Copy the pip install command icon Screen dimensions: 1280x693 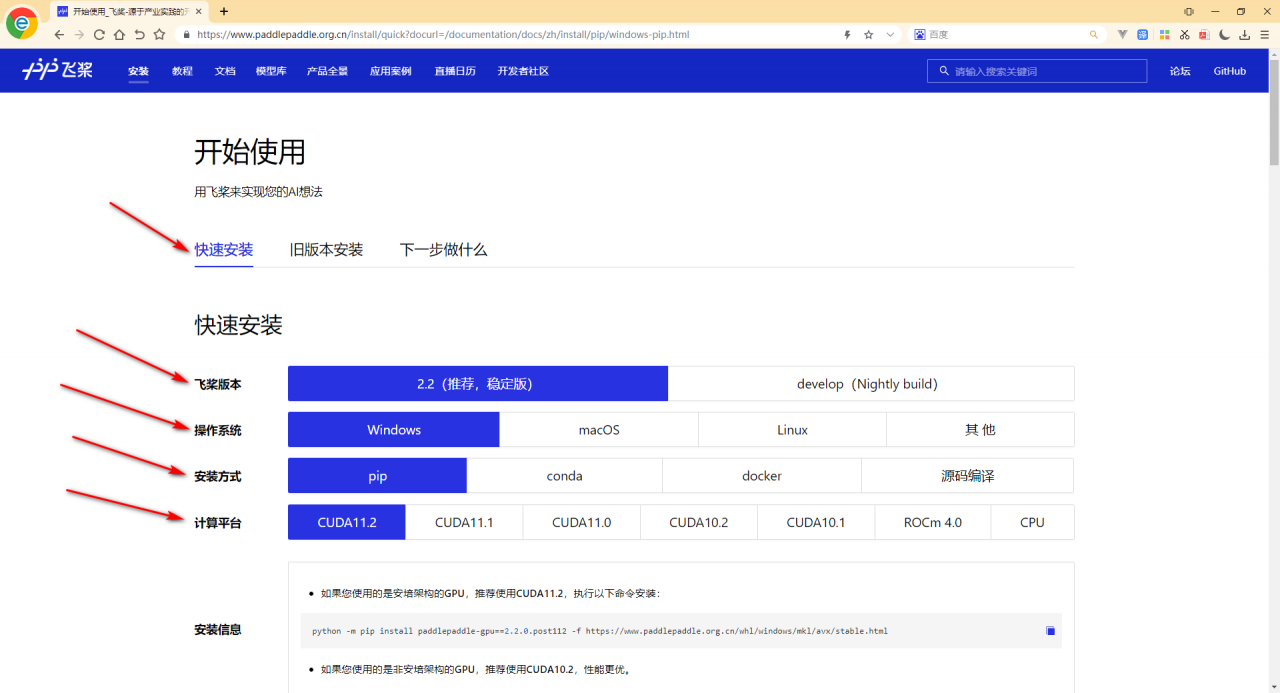[x=1050, y=631]
